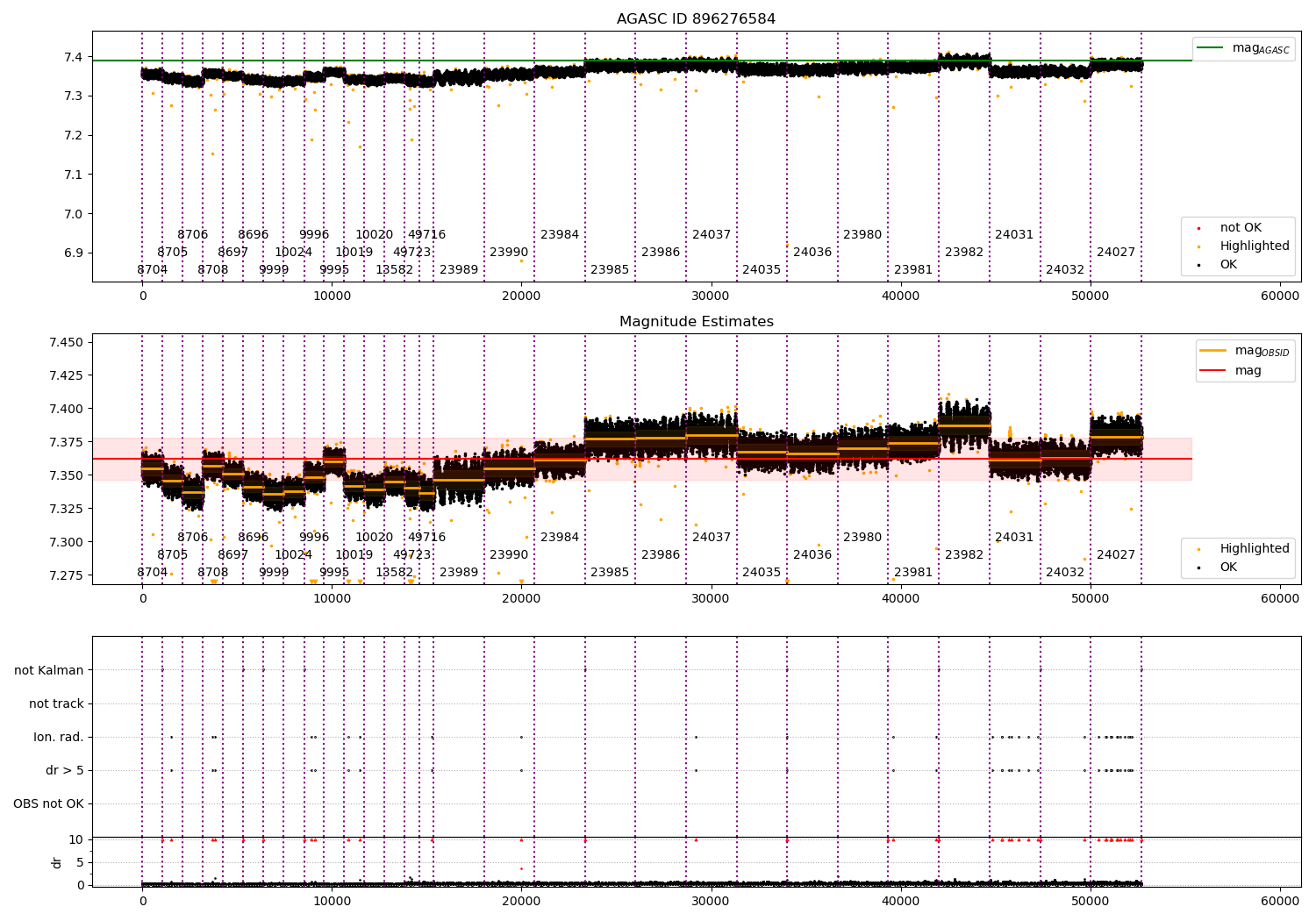Click the 'Magnitude Estimates' plot title
Viewport: 1316px width, 921px height.
[x=696, y=322]
